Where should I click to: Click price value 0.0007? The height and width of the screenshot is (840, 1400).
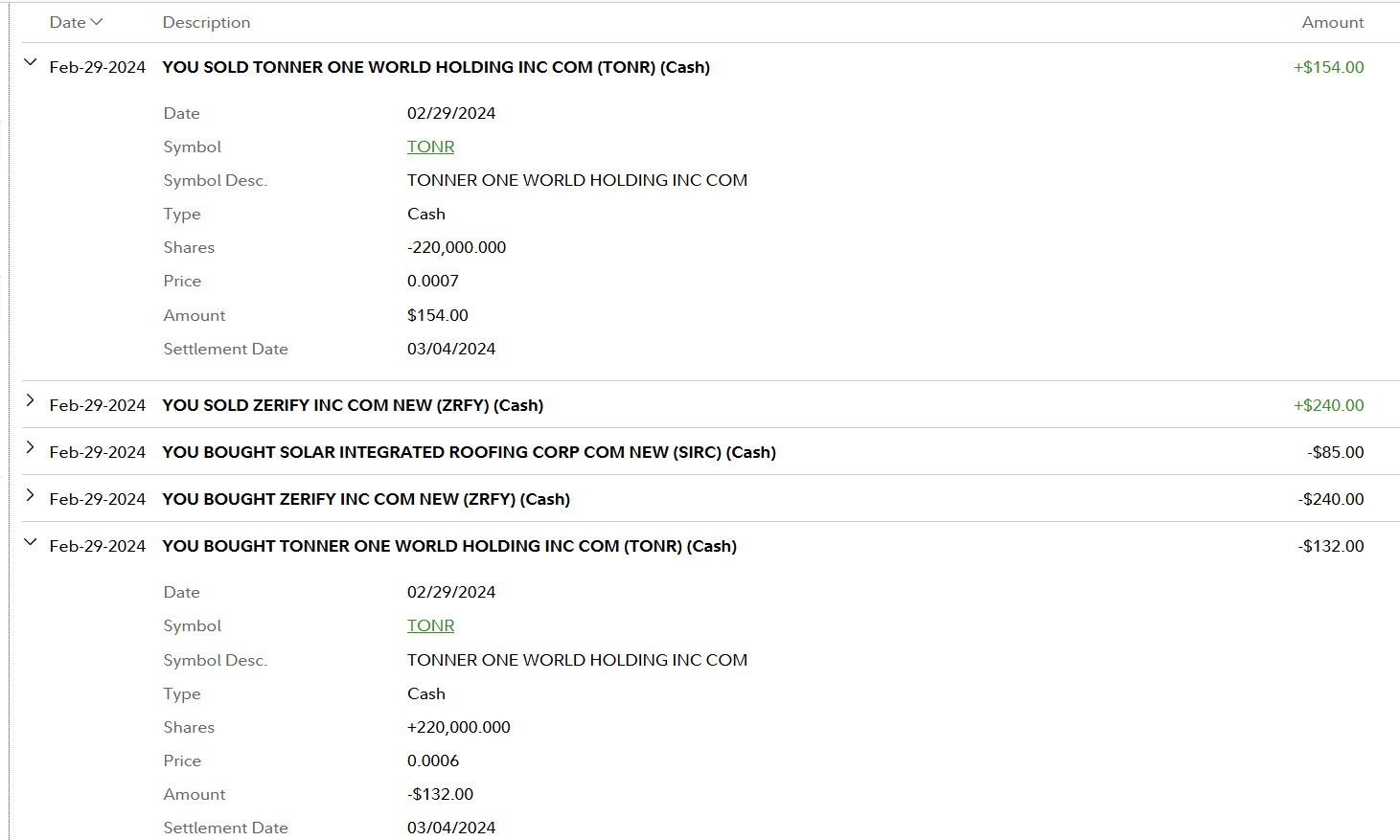click(433, 281)
